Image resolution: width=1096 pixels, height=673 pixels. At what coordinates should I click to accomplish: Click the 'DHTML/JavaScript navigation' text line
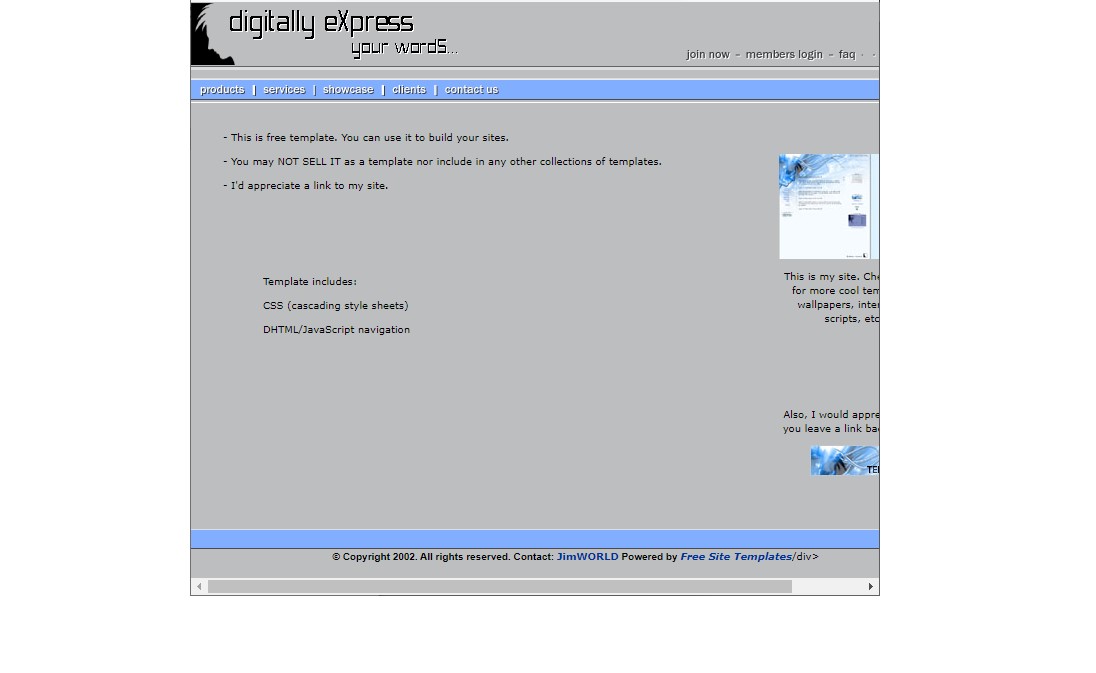tap(336, 330)
